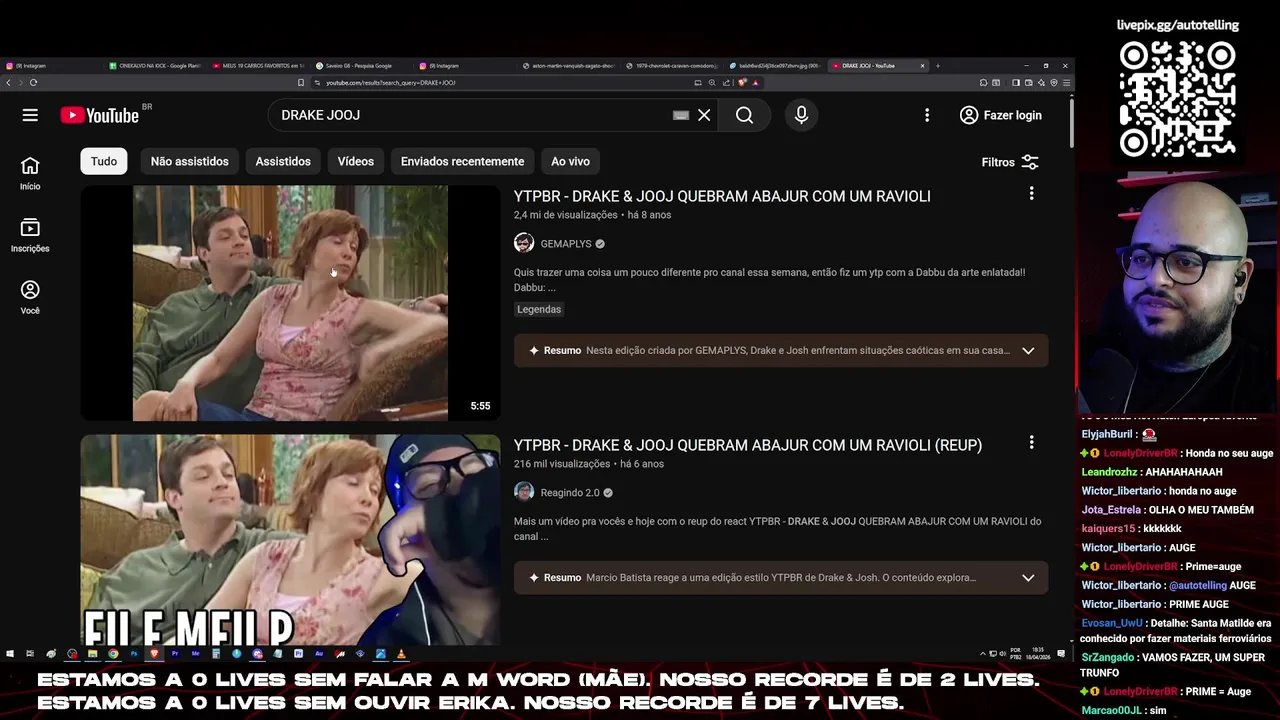Switch to aston-martin-vanquish-zagato tab

point(567,66)
